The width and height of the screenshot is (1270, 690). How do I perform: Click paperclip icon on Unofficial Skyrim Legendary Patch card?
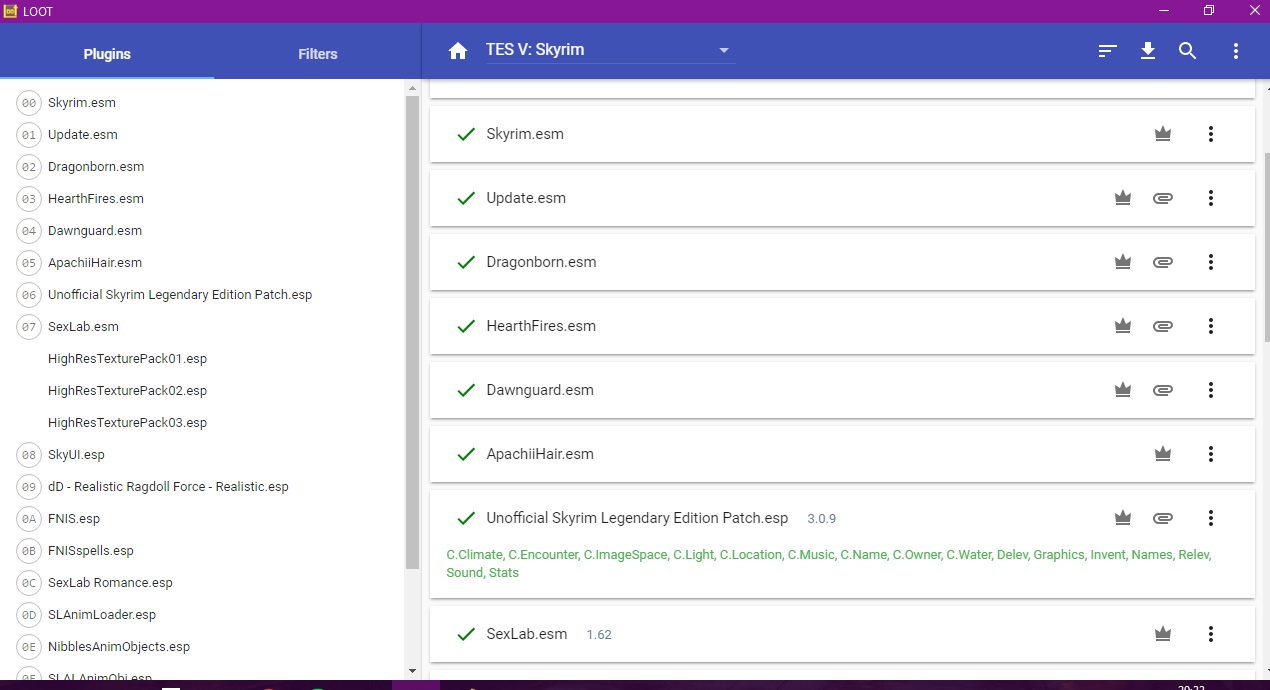(x=1162, y=518)
